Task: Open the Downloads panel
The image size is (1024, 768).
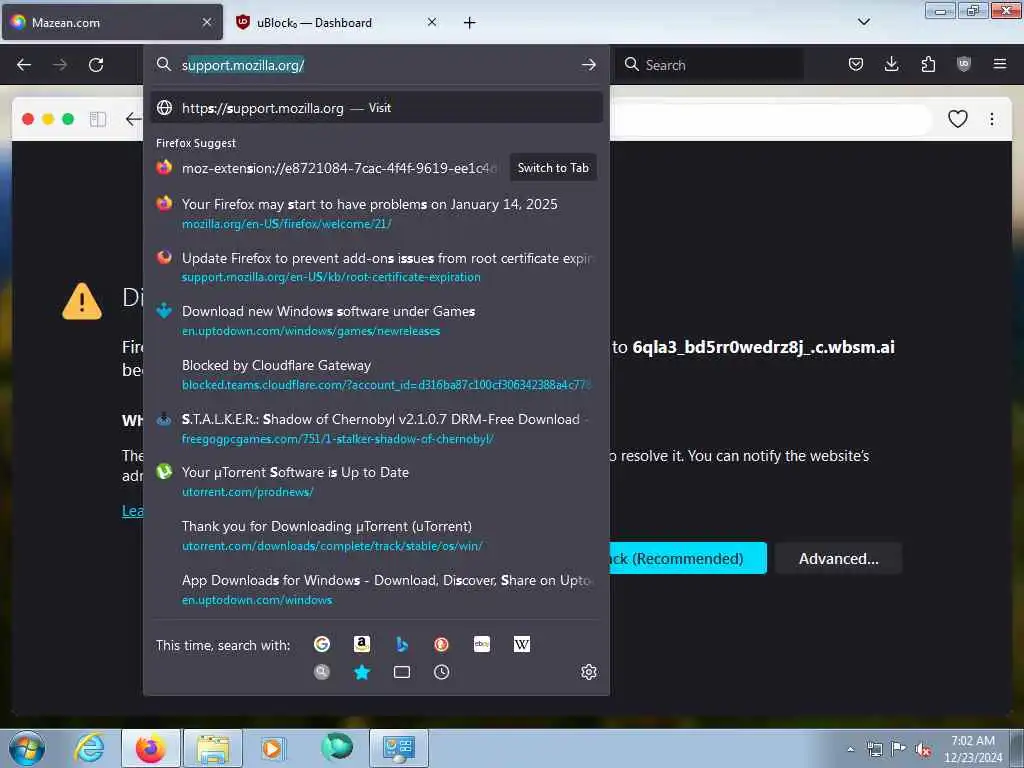Action: point(891,64)
